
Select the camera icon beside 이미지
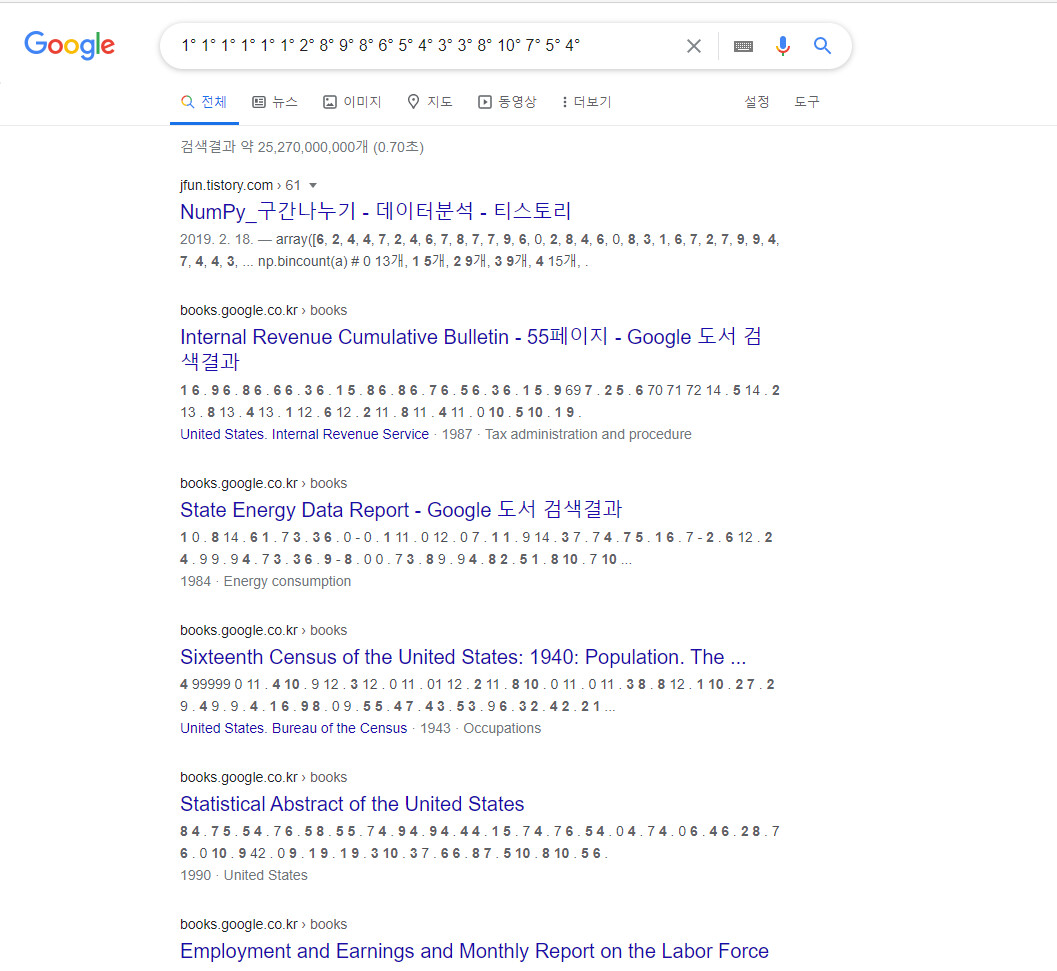pyautogui.click(x=329, y=101)
